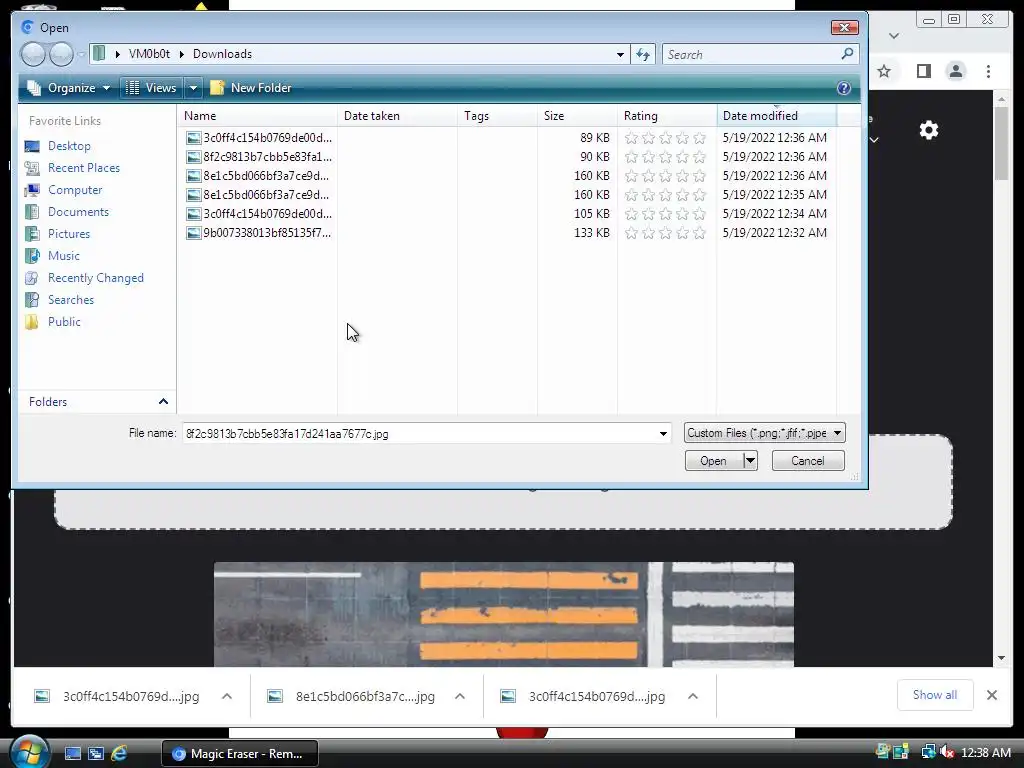Close the Chrome downloads bar
The height and width of the screenshot is (768, 1024).
[x=992, y=695]
